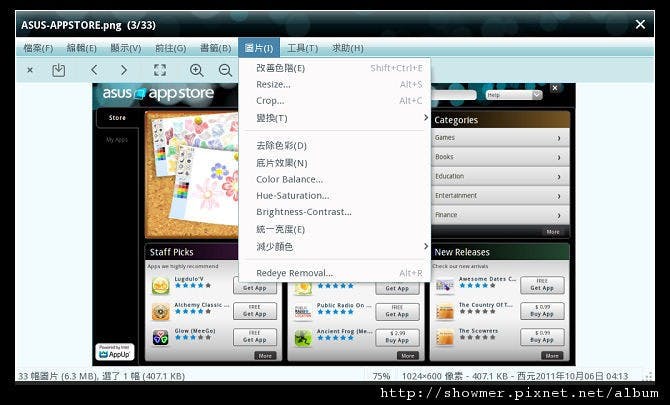Click More under New Releases
Image resolution: width=670 pixels, height=405 pixels.
(x=552, y=355)
